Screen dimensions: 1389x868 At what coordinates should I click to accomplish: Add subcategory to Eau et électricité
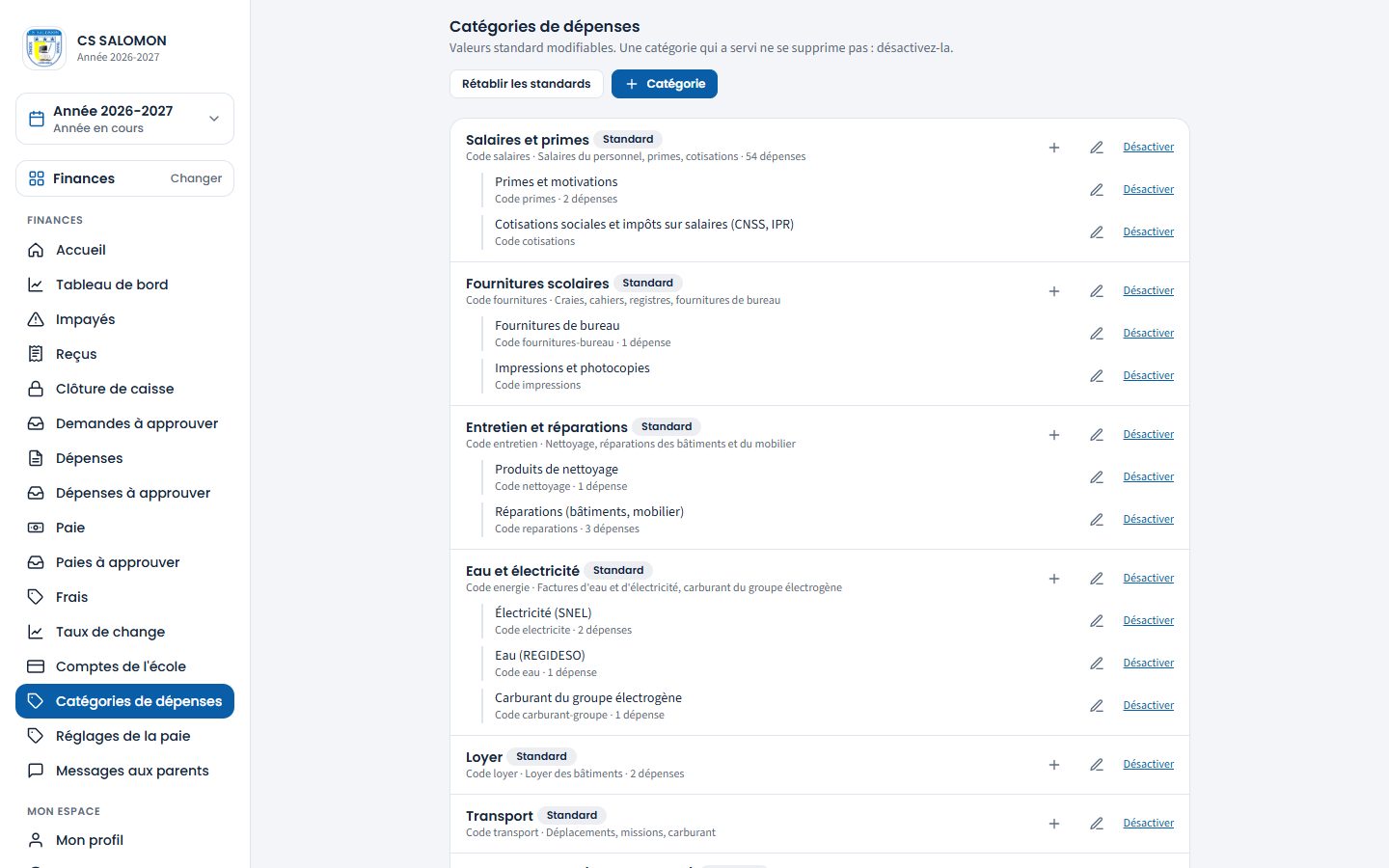pyautogui.click(x=1054, y=579)
